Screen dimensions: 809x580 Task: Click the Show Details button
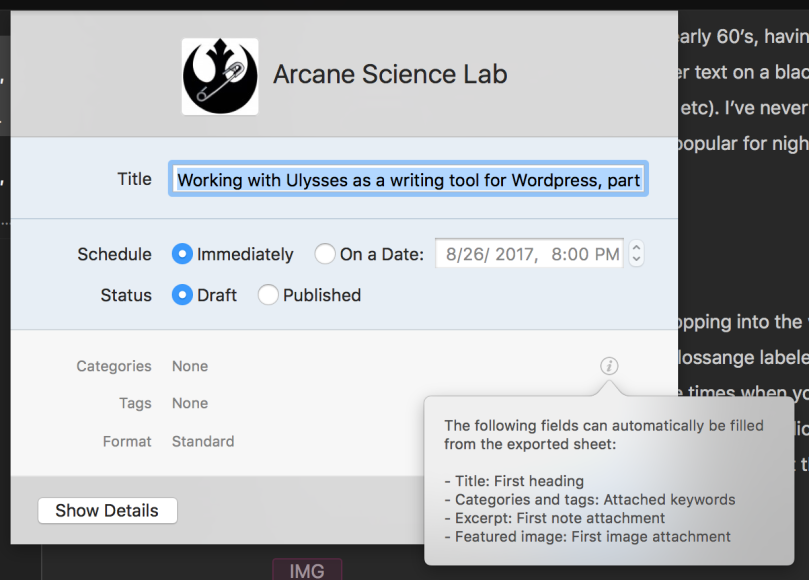107,510
